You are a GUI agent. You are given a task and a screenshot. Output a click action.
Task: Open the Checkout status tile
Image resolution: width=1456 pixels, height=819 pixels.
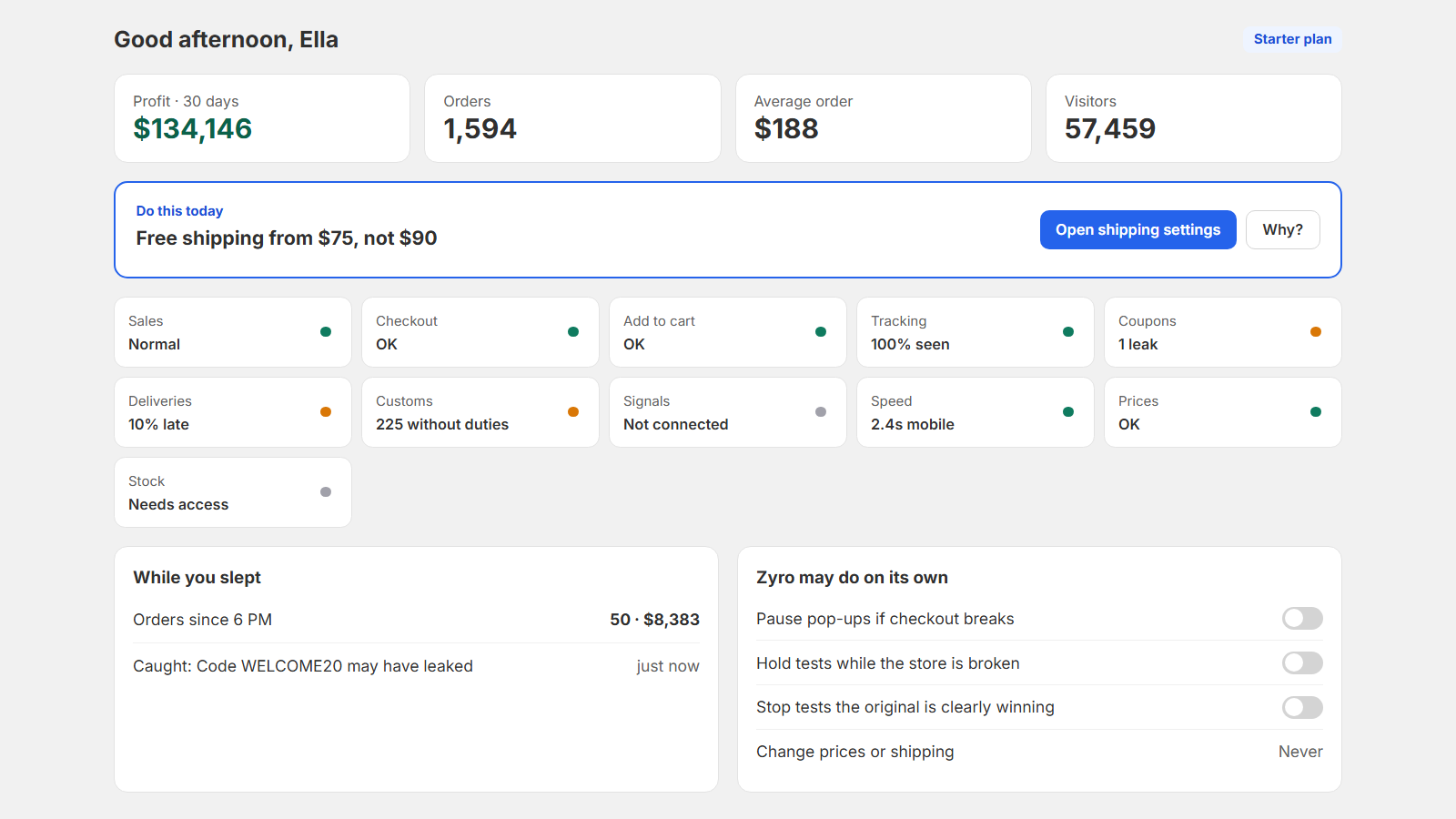(x=480, y=332)
